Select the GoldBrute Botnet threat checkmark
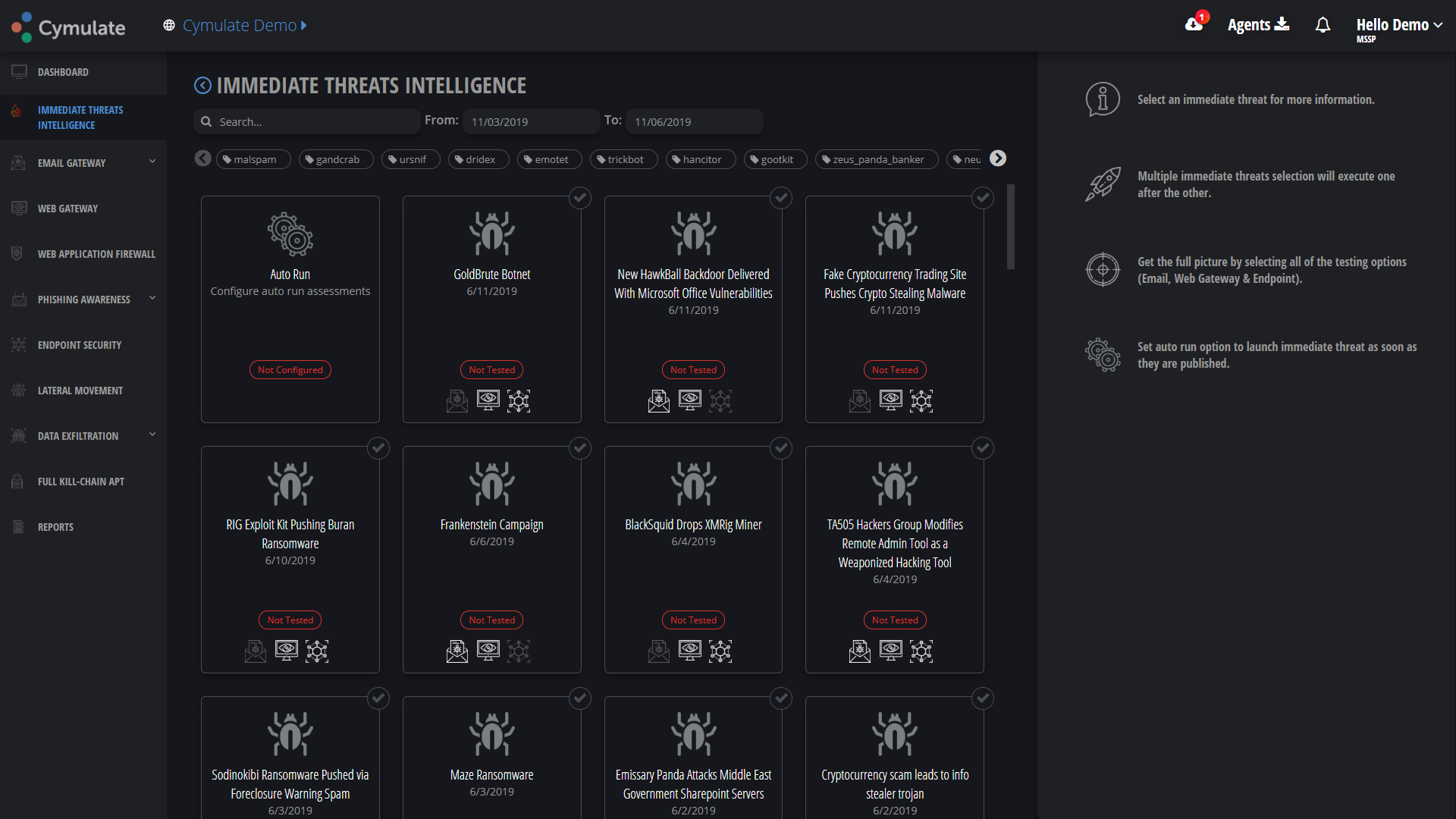Screen dimensions: 1456x819 coord(580,198)
